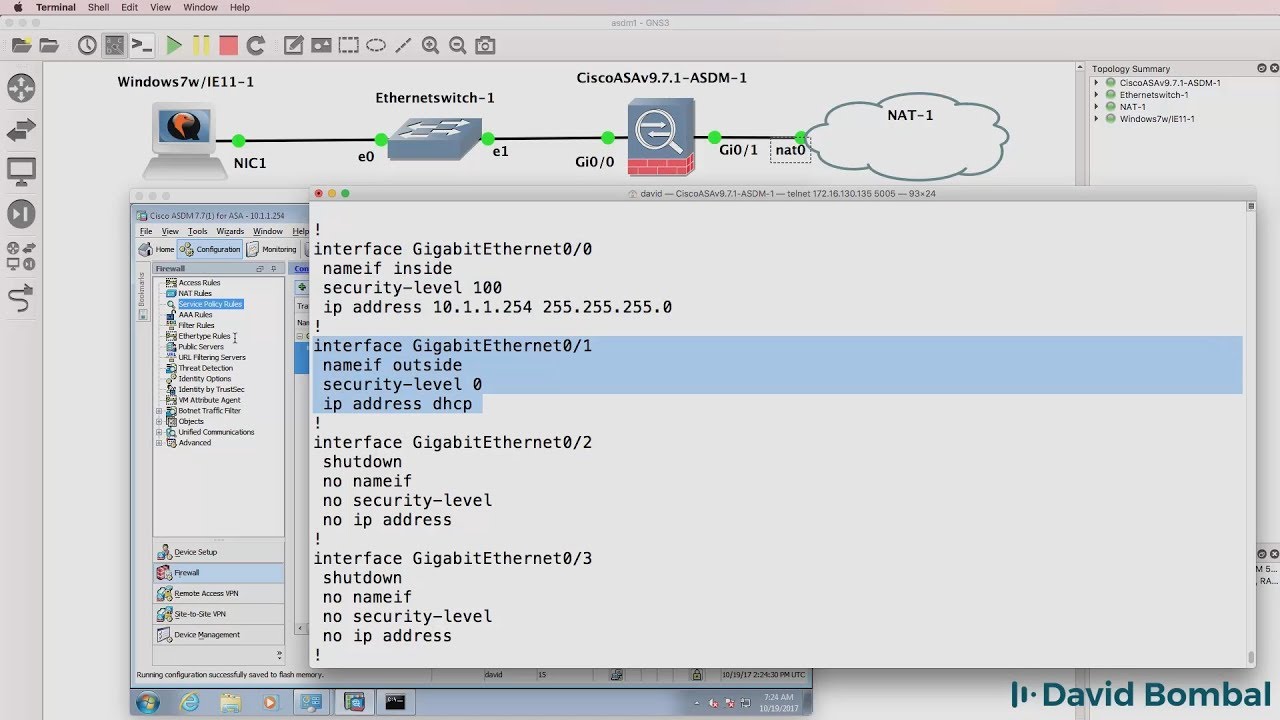Click the ASDM Configuration button
1280x720 pixels.
pyautogui.click(x=211, y=249)
